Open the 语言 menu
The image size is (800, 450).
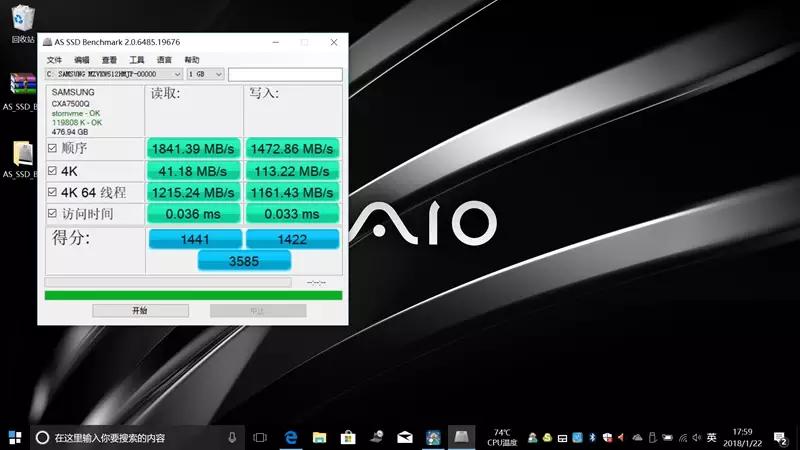tap(164, 60)
